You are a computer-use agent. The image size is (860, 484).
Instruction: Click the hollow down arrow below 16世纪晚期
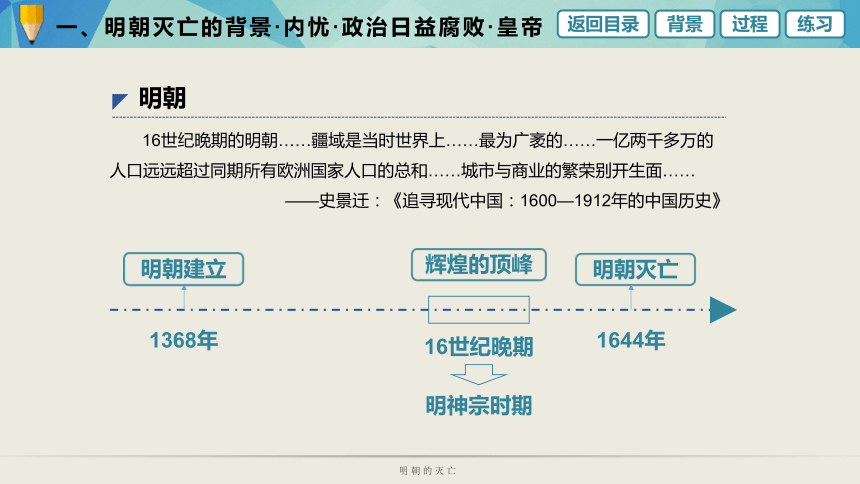click(479, 374)
